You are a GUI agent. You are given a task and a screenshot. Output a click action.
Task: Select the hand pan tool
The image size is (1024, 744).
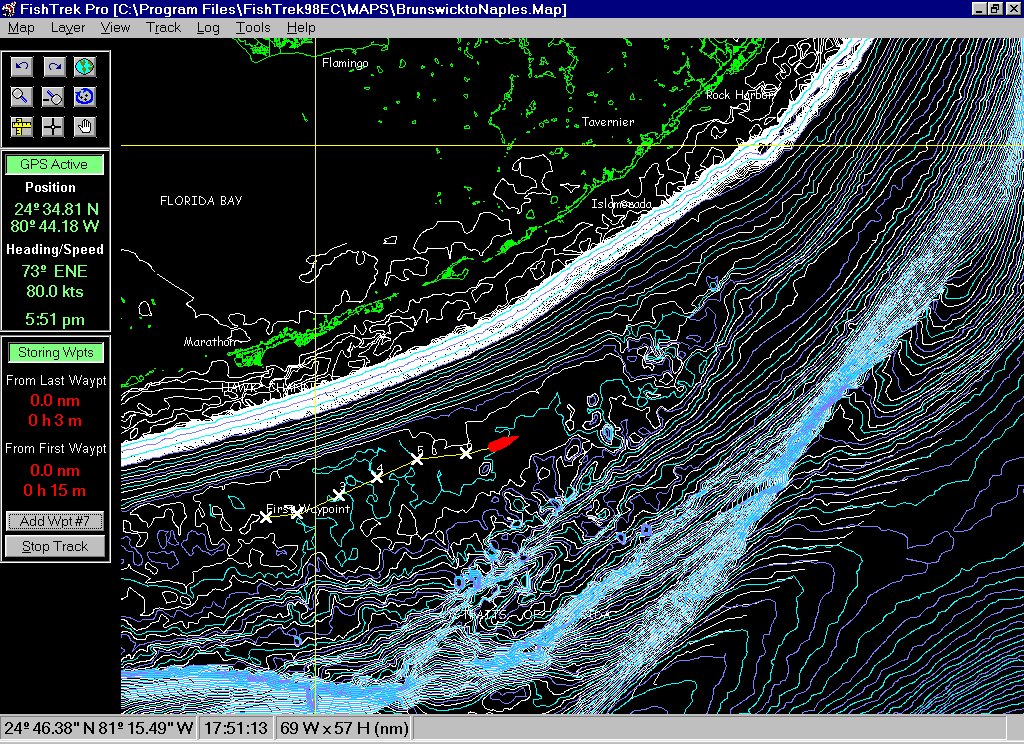coord(85,127)
